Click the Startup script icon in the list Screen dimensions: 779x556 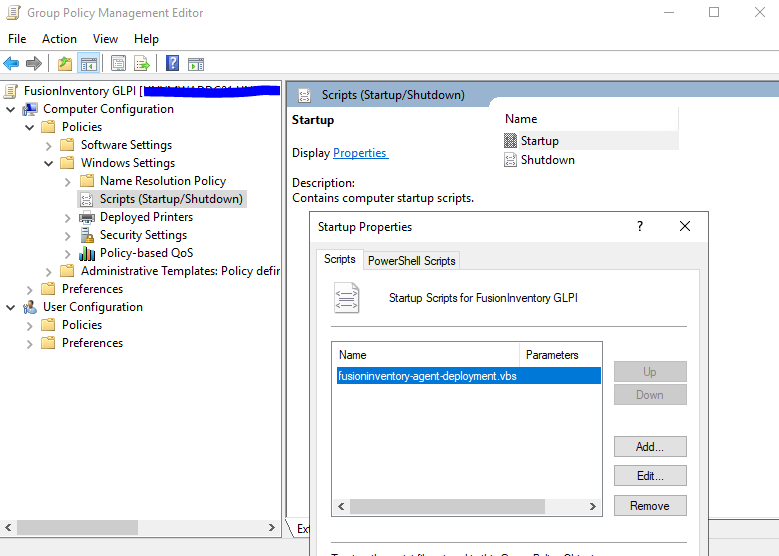tap(510, 141)
